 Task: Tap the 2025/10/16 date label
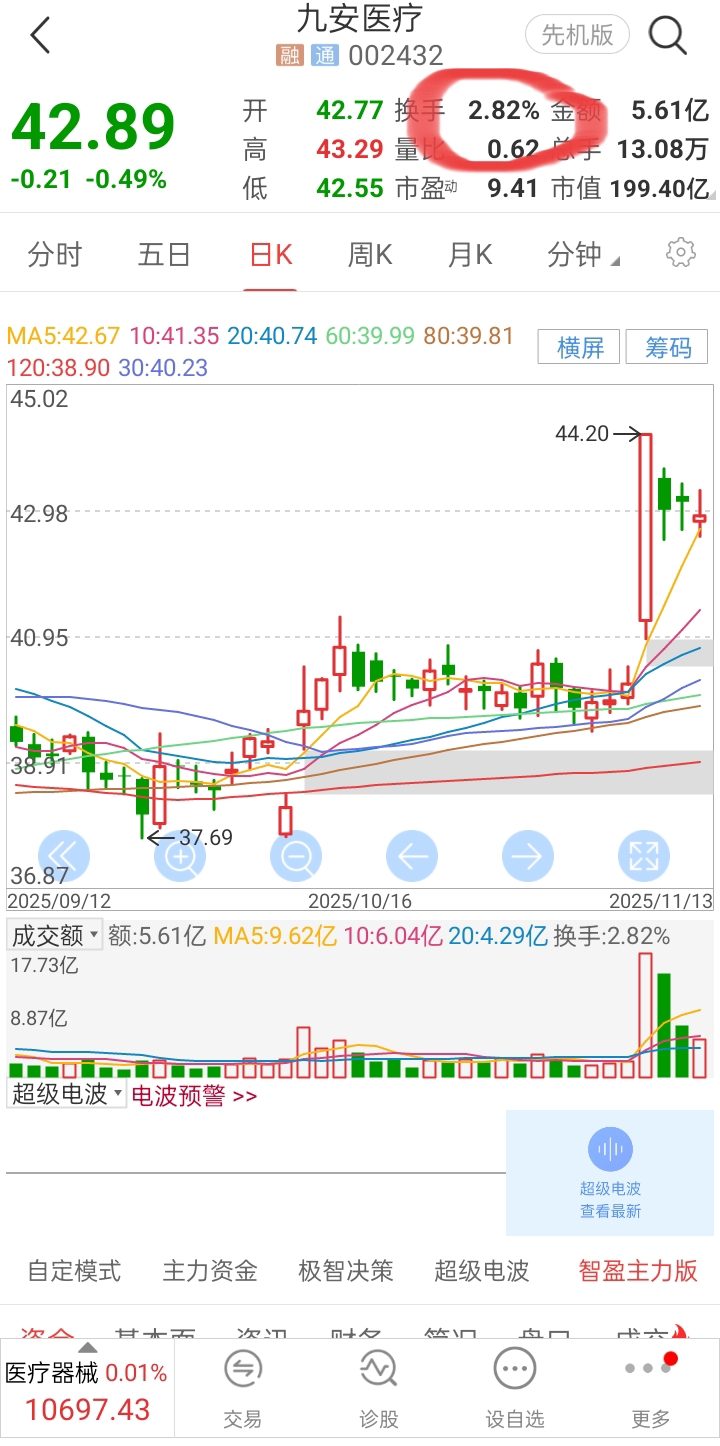pyautogui.click(x=360, y=901)
